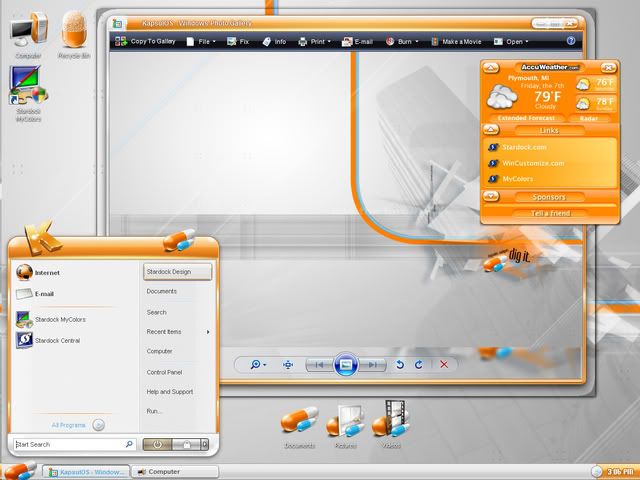Play slide show with center round button
This screenshot has height=480, width=640.
[345, 365]
